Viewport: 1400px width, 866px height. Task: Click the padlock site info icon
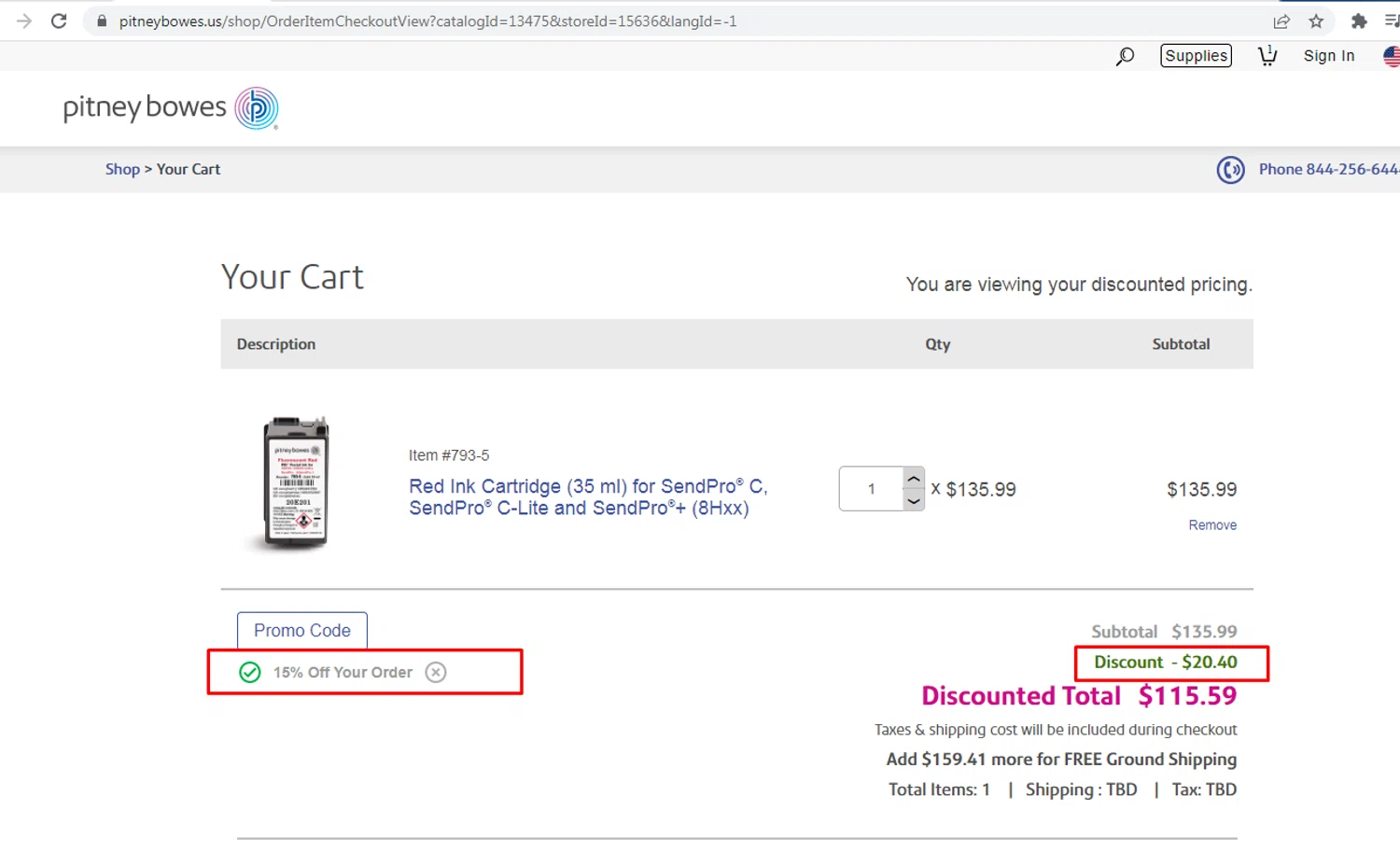[102, 21]
